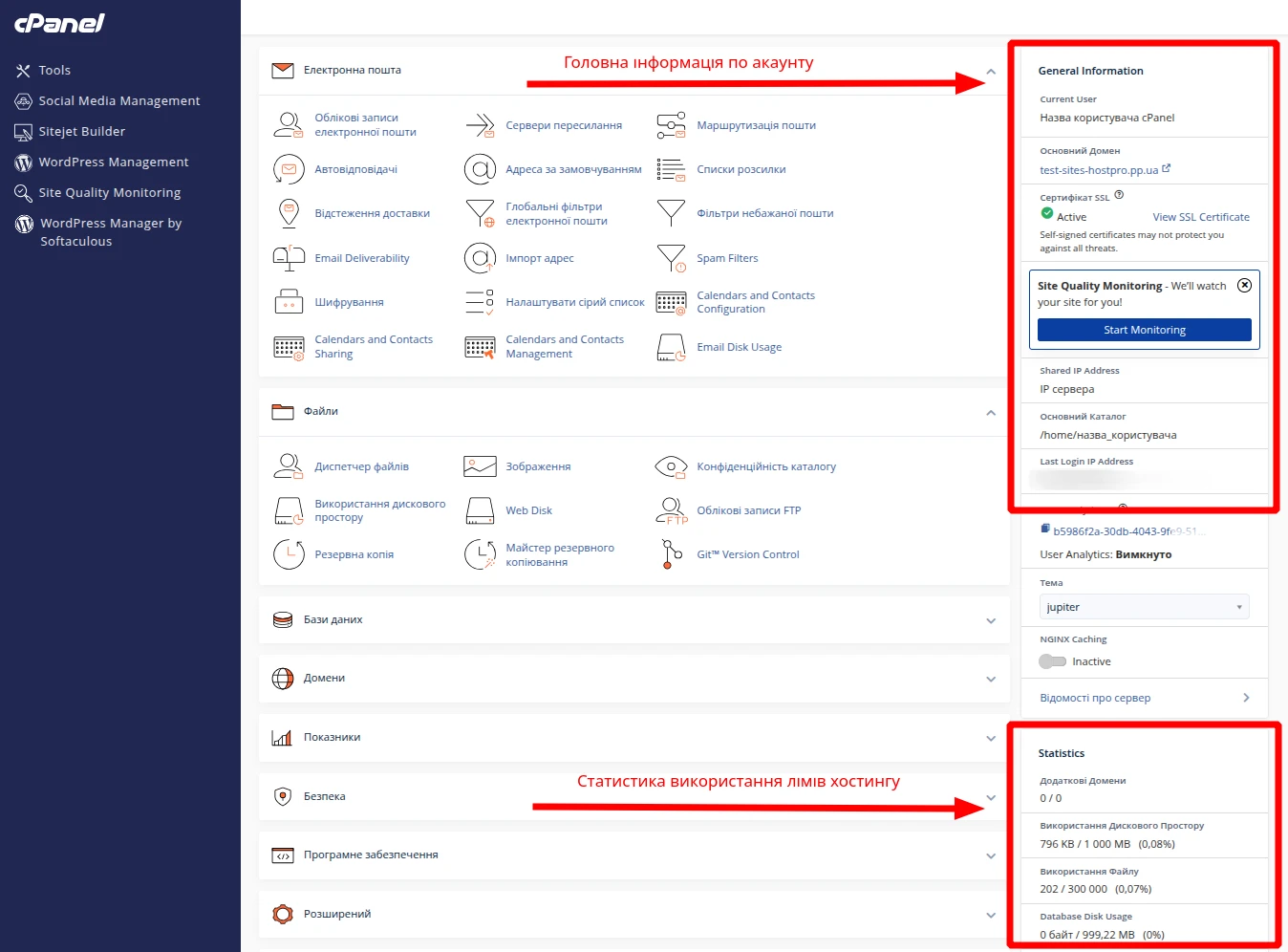Open Облікові записи електронної пошти icon
This screenshot has height=952, width=1288.
(289, 124)
